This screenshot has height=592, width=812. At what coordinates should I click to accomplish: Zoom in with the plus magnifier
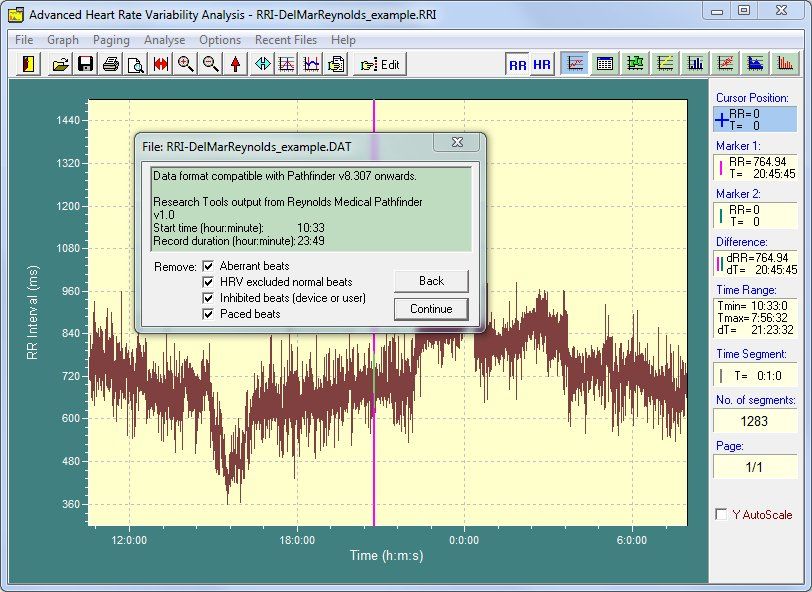click(185, 64)
